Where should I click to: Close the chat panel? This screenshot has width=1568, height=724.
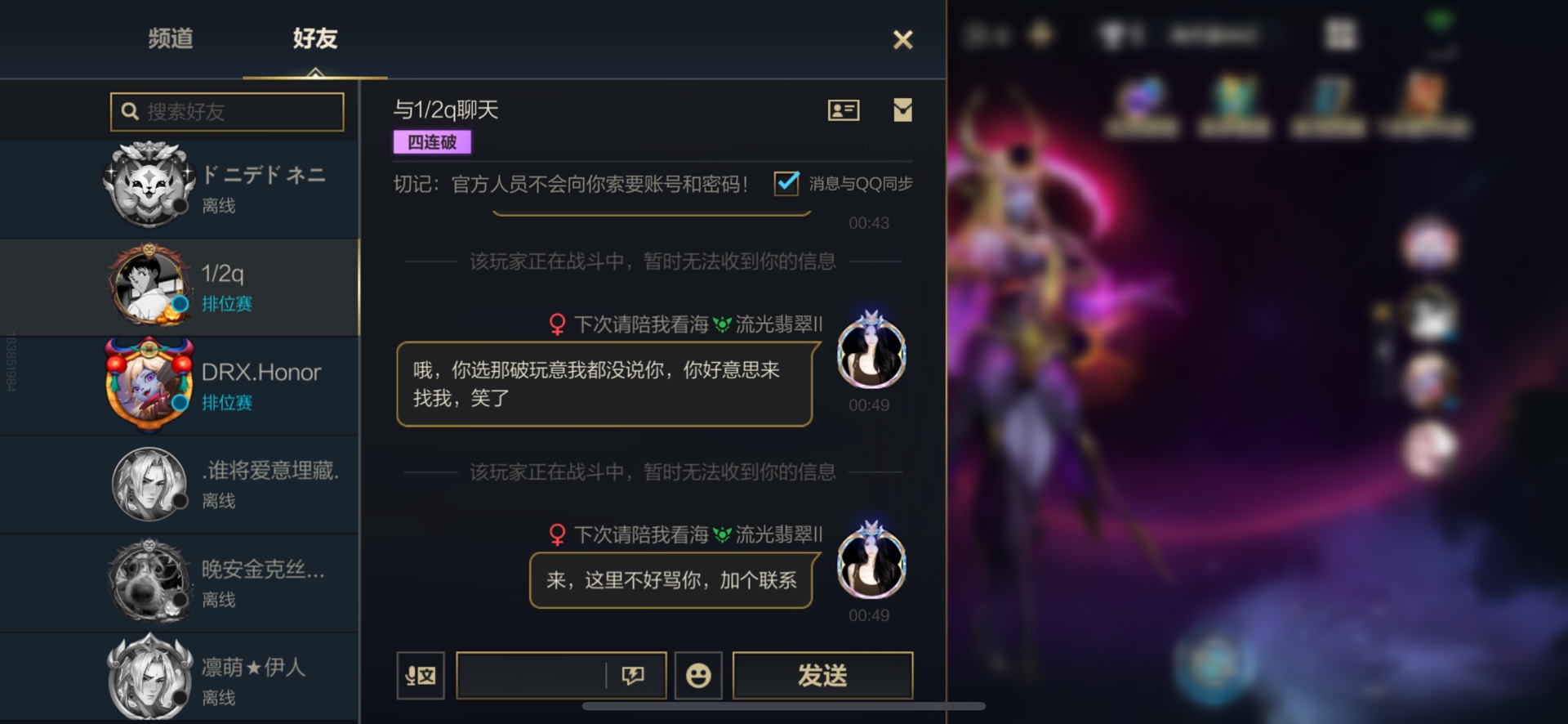click(902, 39)
